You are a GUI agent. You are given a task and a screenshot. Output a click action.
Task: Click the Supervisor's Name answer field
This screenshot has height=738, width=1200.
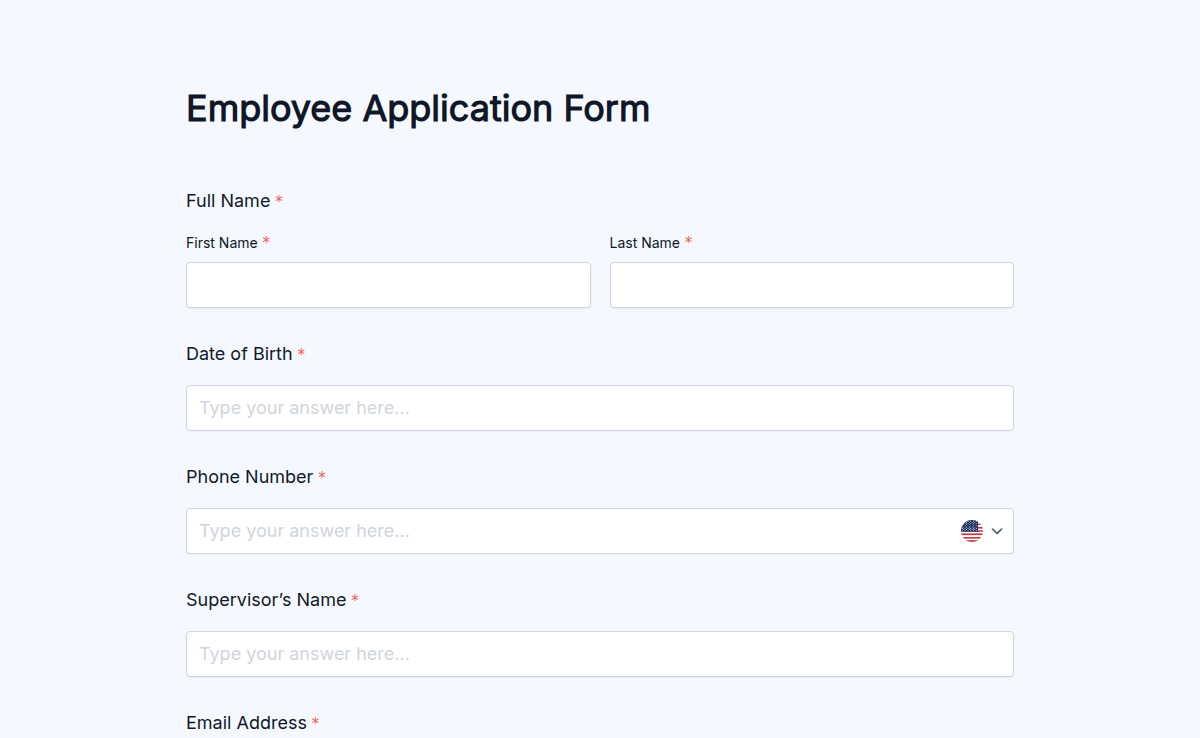[600, 654]
